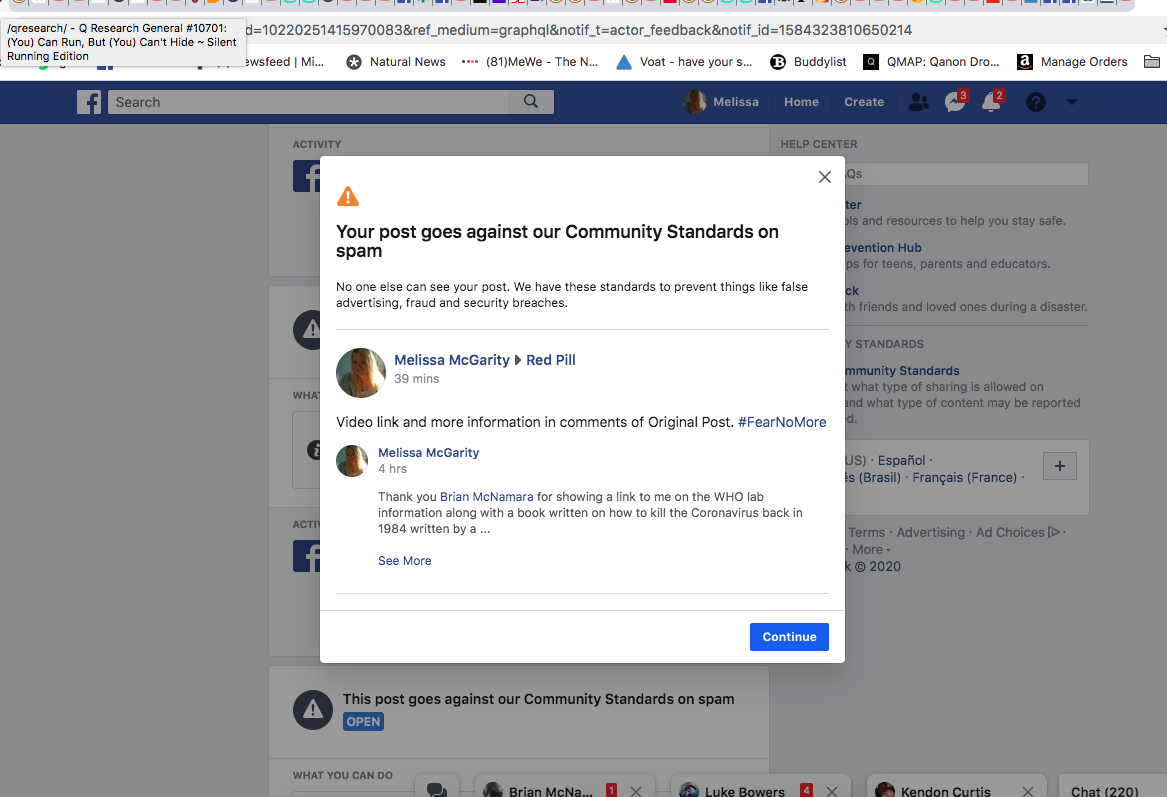Screen dimensions: 1167x797
Task: Click the large Melissa McGarity profile picture
Action: (361, 373)
